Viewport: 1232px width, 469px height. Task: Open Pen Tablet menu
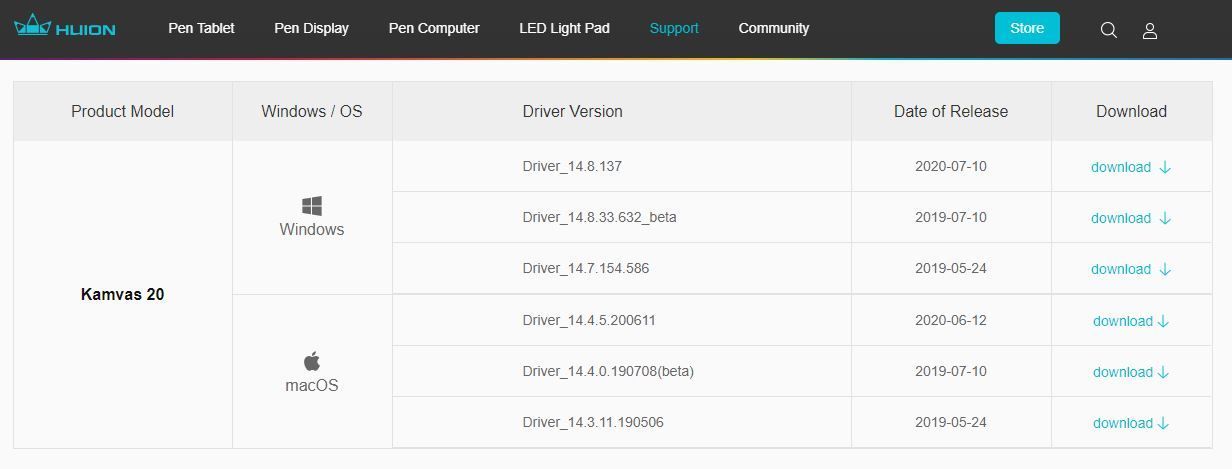[201, 28]
